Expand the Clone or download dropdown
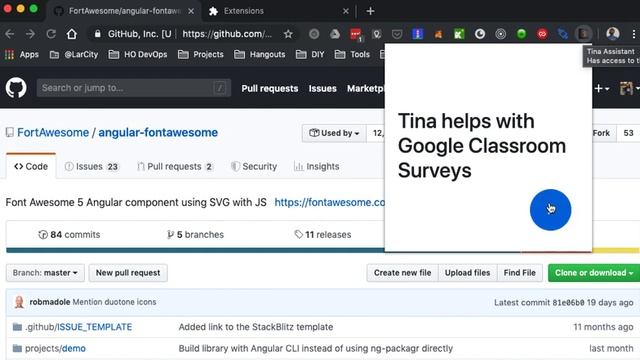Viewport: 640px width, 360px height. [594, 273]
